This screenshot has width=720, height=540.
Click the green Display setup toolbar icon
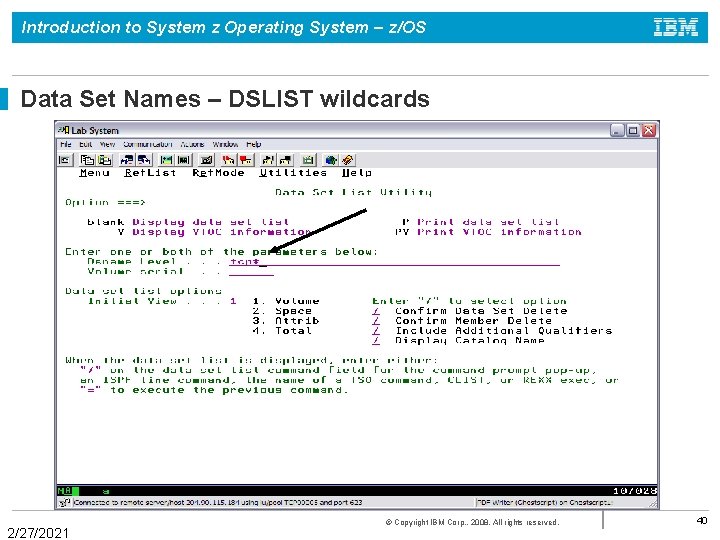click(166, 160)
